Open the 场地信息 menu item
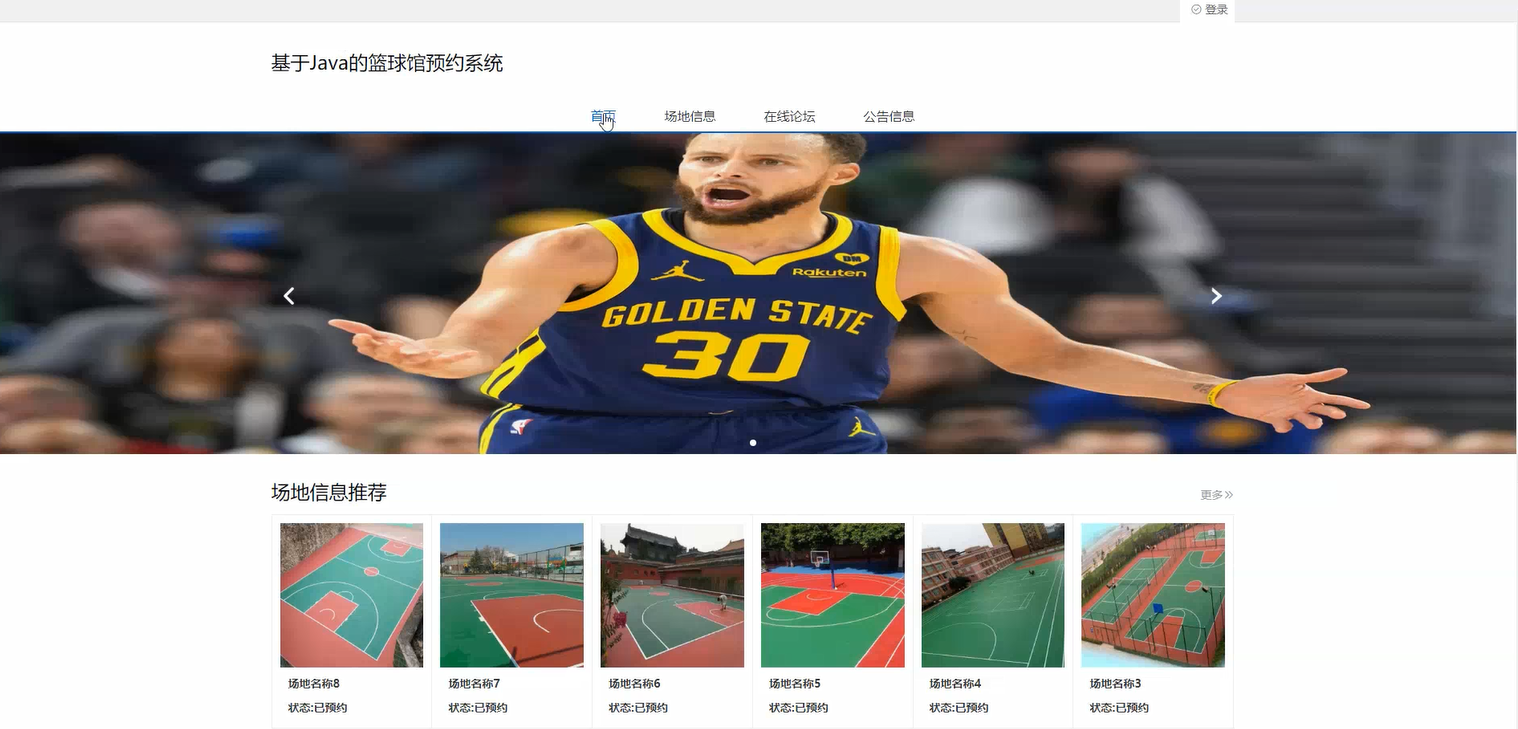The image size is (1518, 729). 690,116
